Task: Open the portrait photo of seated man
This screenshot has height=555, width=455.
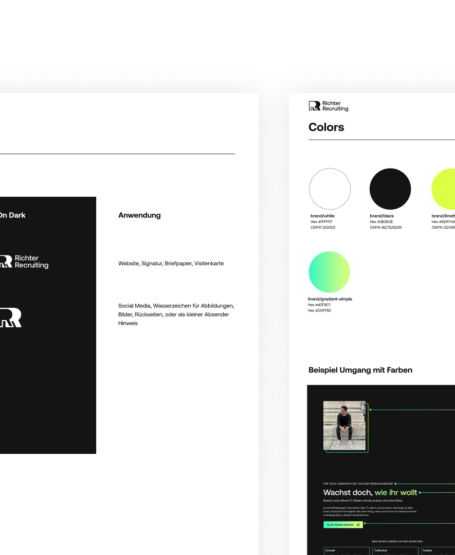Action: [x=345, y=425]
